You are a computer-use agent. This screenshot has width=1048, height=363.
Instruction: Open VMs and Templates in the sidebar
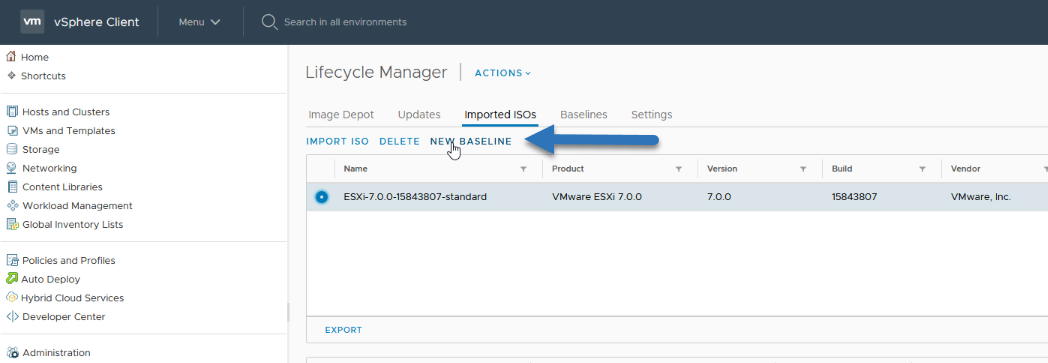[68, 130]
